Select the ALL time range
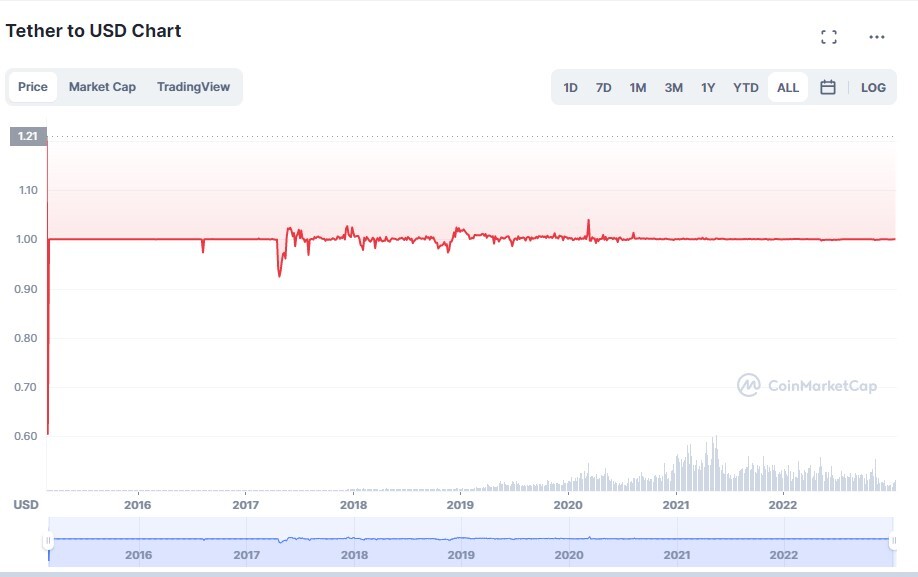Viewport: 918px width, 577px height. [x=787, y=88]
